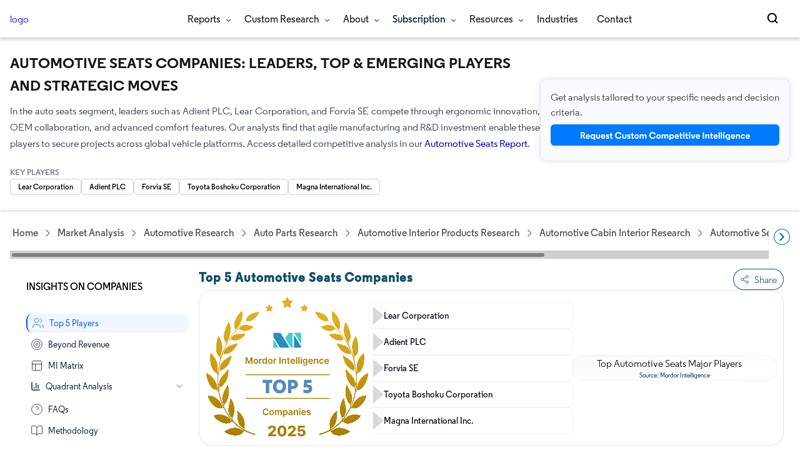Click the Home breadcrumb link

click(25, 233)
